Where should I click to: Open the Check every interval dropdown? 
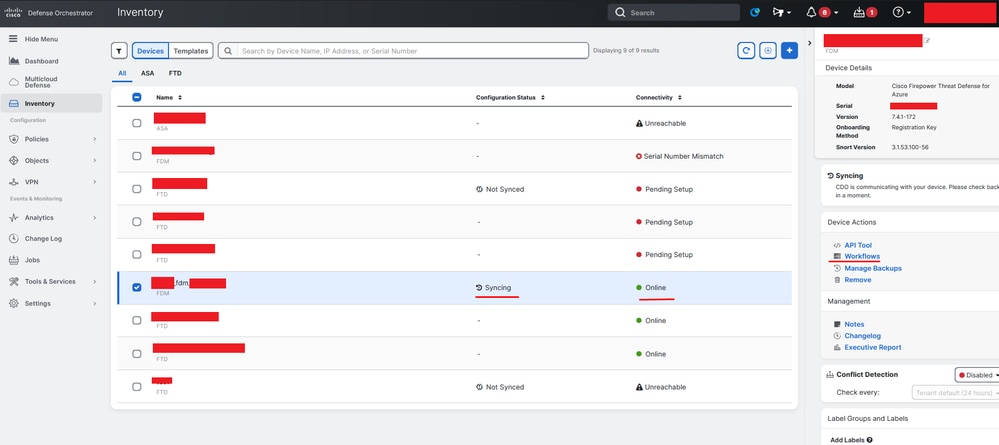click(x=955, y=392)
